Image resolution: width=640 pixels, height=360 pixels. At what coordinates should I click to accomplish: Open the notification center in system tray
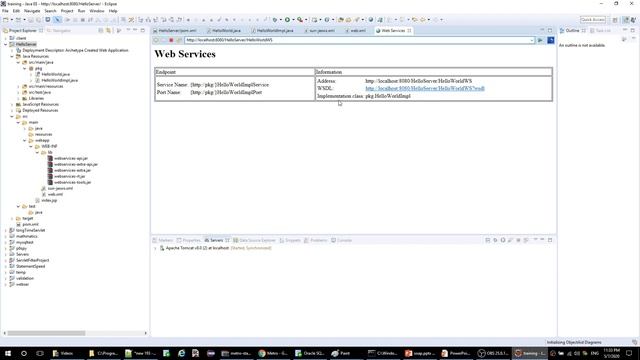pos(629,353)
